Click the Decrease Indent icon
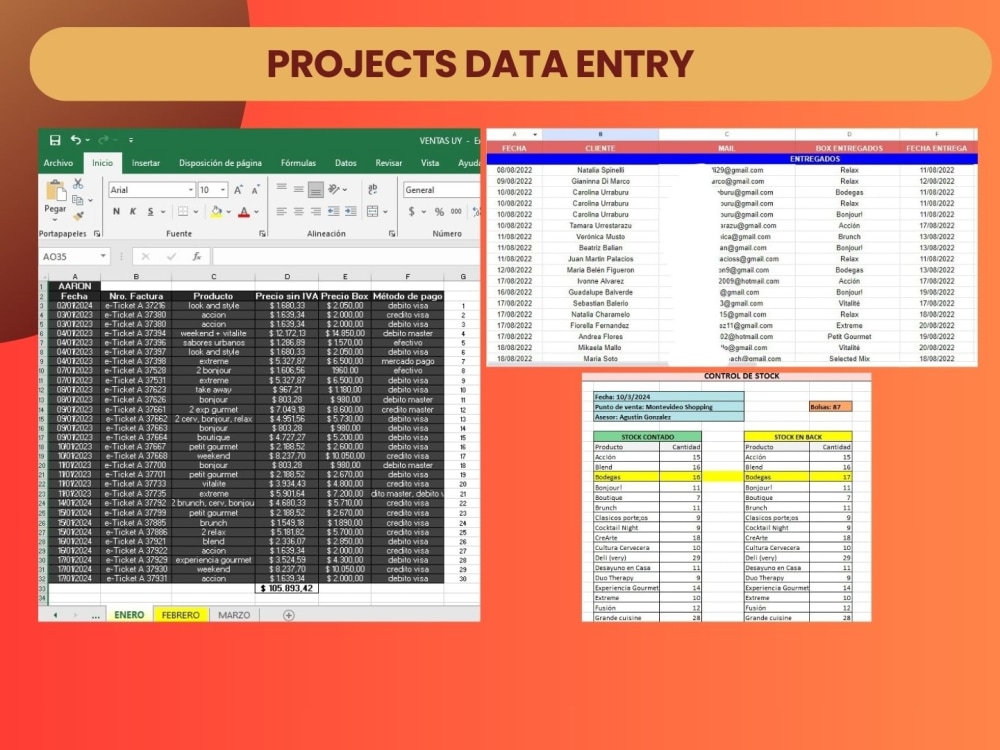The image size is (1000, 750). click(x=334, y=211)
